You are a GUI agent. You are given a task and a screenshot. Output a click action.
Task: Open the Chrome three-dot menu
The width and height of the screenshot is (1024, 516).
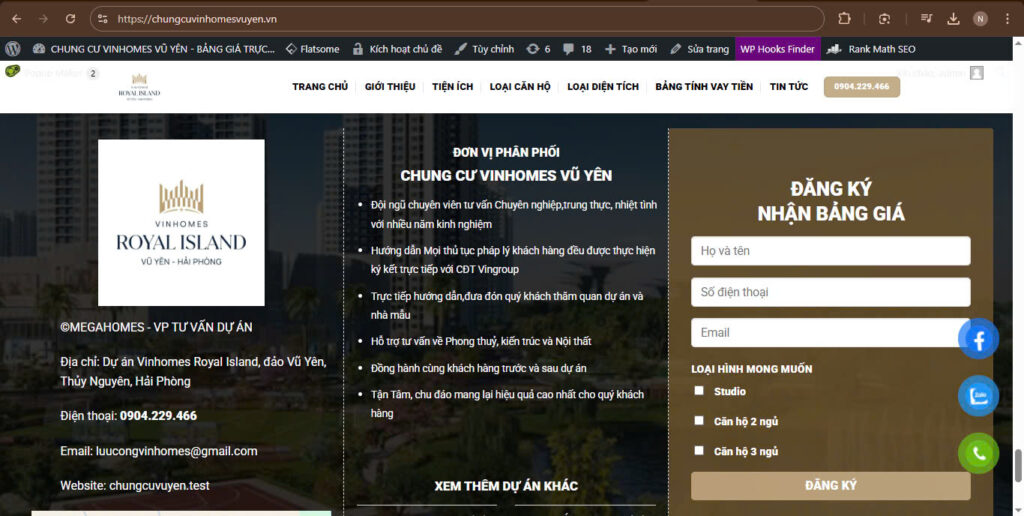pos(1008,19)
